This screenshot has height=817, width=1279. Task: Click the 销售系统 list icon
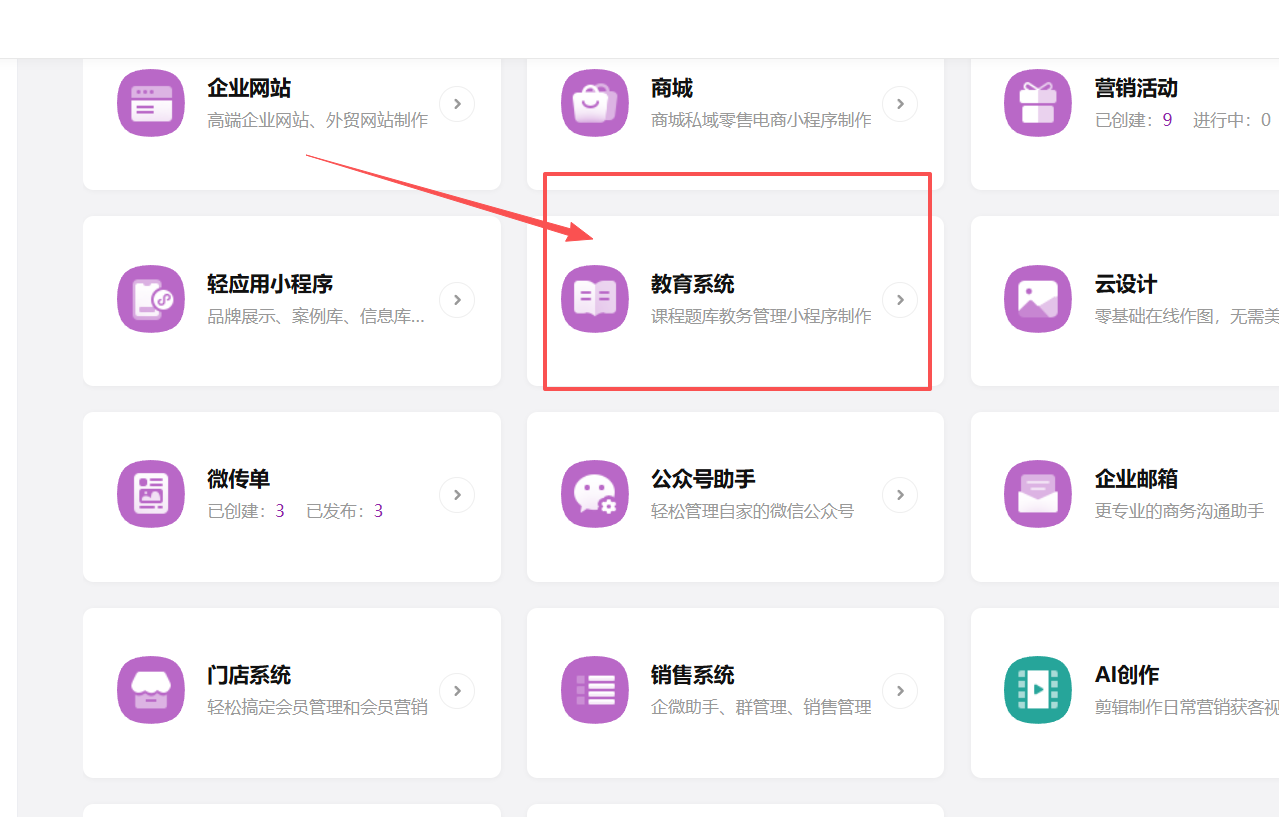pyautogui.click(x=595, y=690)
